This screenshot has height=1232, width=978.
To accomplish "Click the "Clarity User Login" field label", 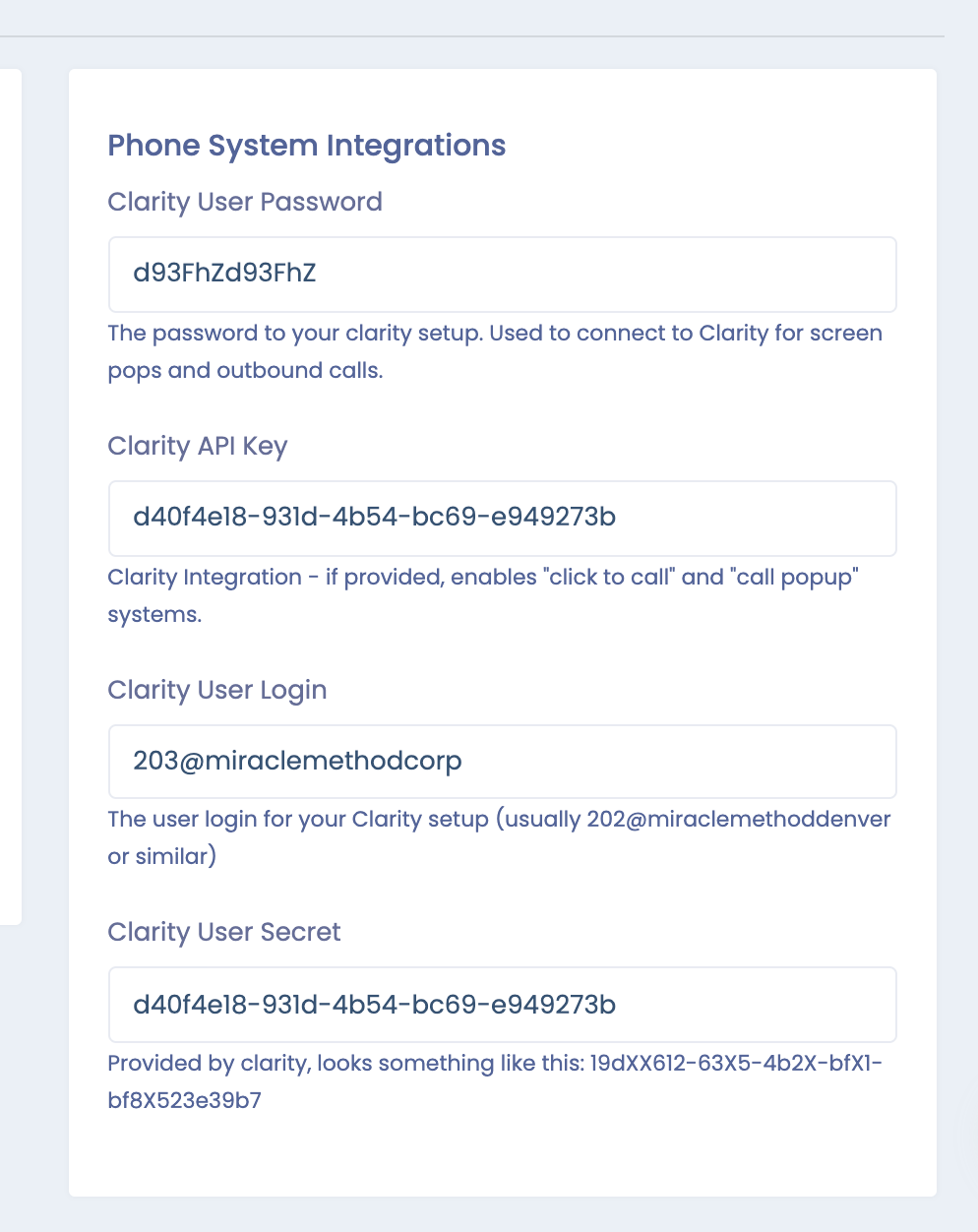I will [x=217, y=690].
